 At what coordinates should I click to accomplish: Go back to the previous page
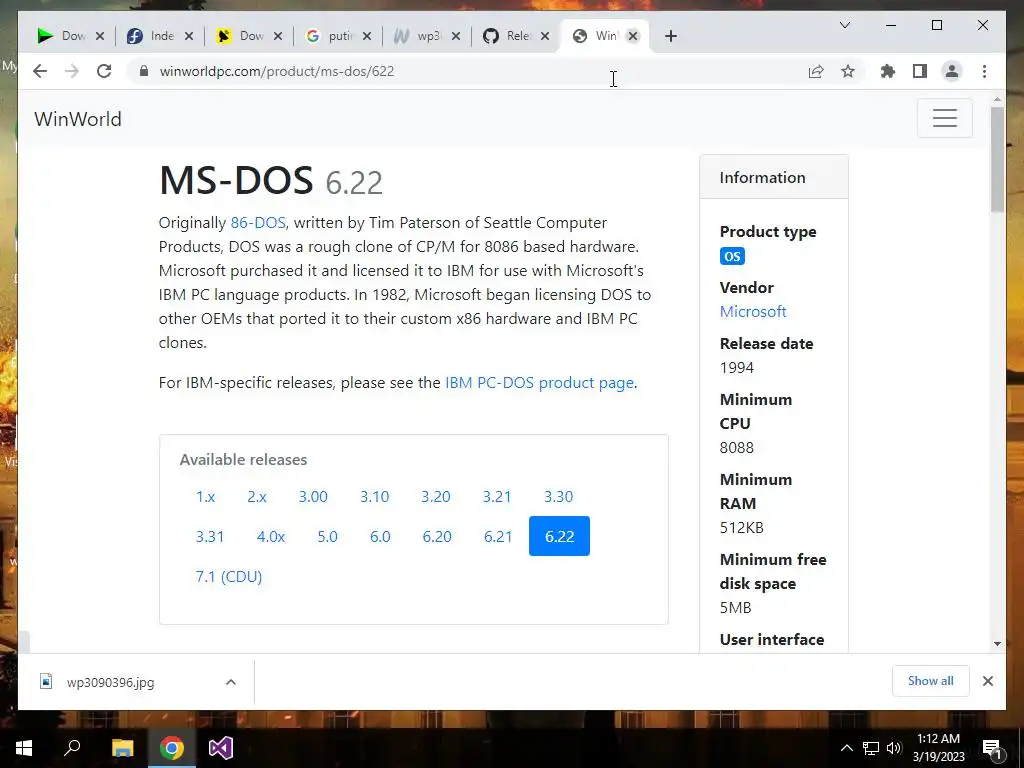click(40, 71)
